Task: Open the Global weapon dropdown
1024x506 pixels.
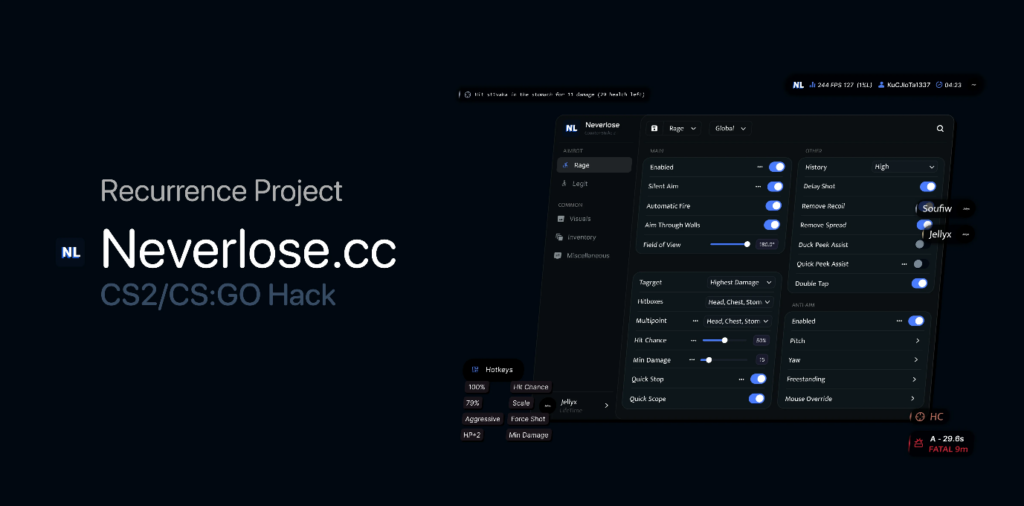Action: point(730,129)
